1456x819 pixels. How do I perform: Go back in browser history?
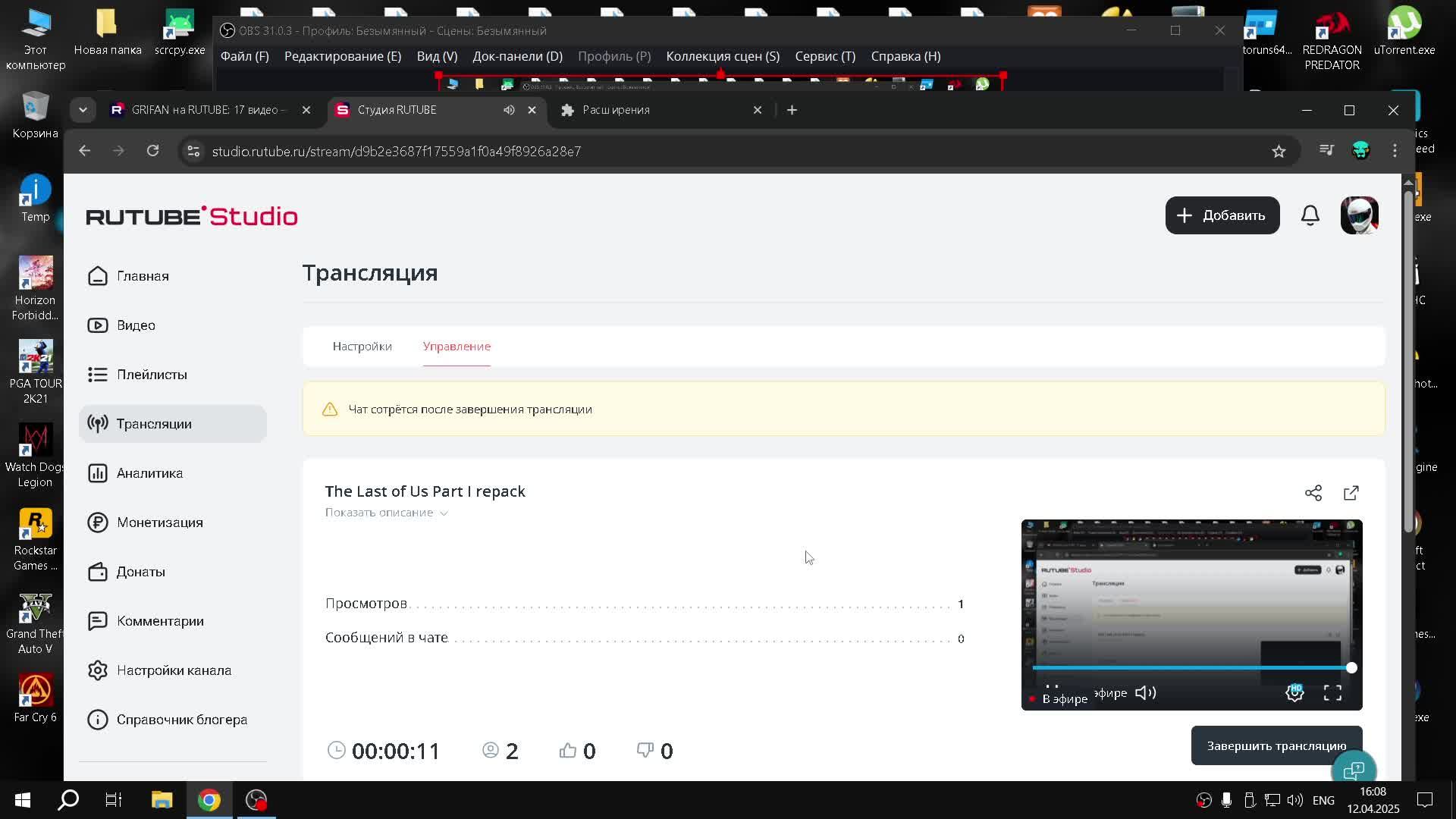pyautogui.click(x=84, y=151)
